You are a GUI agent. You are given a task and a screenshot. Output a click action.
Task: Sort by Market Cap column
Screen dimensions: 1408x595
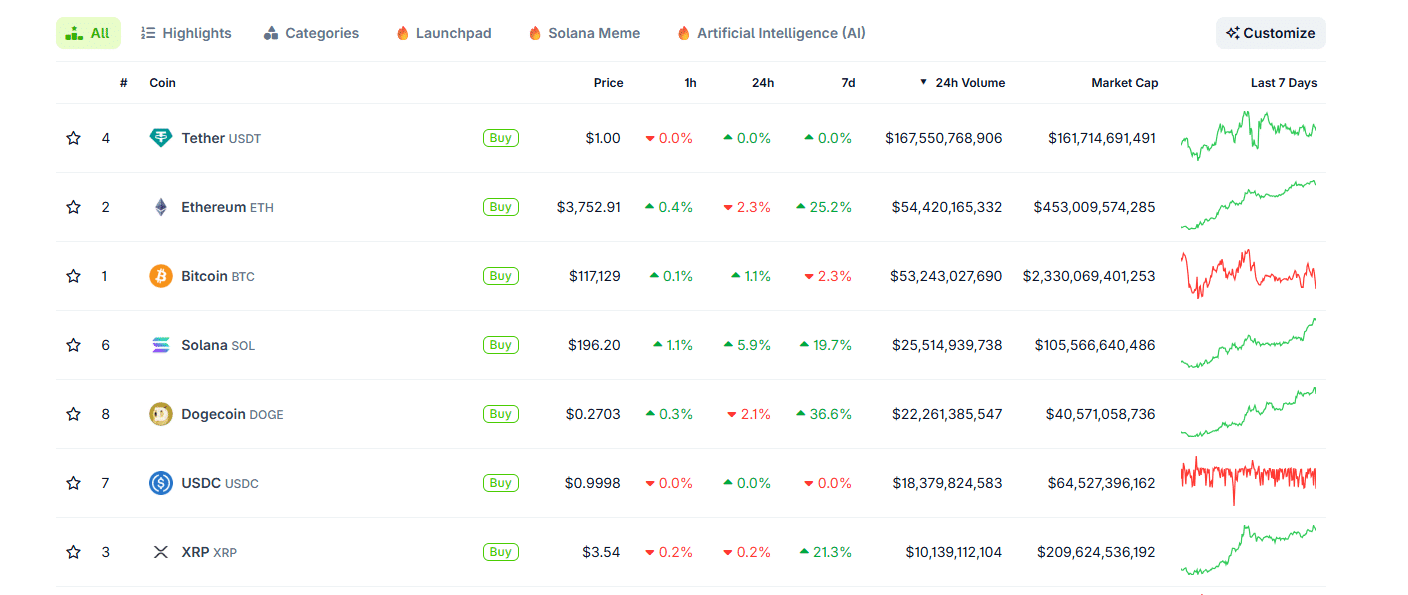click(x=1125, y=83)
